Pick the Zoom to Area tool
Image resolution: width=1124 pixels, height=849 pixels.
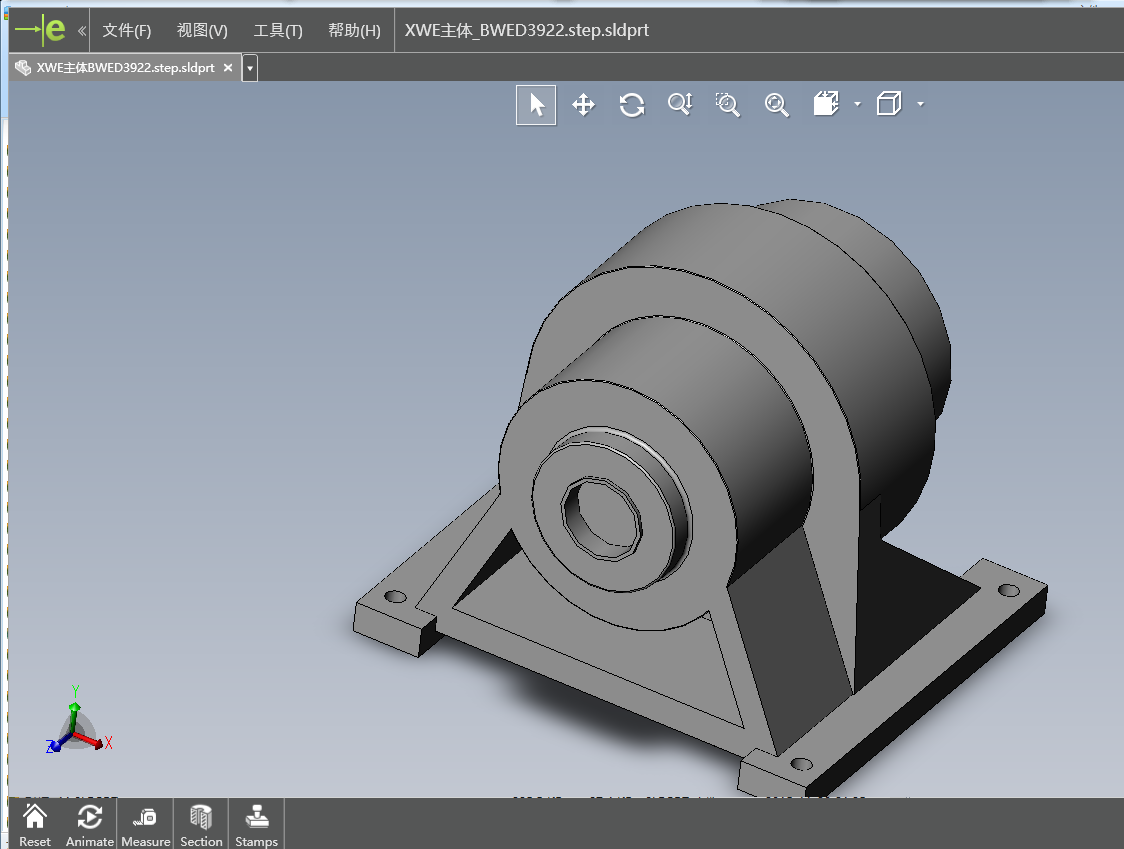(728, 105)
